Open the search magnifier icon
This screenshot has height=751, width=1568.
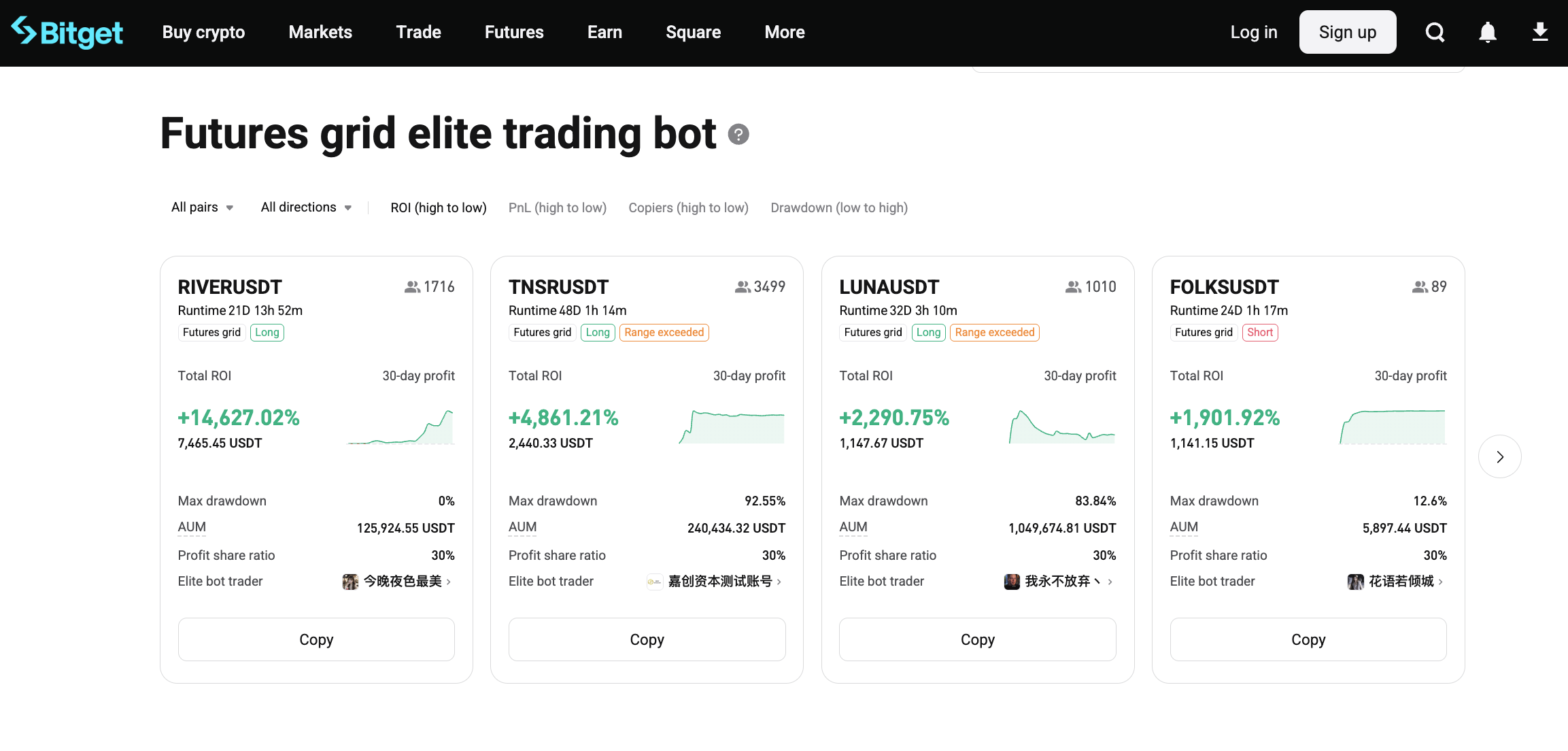pyautogui.click(x=1435, y=31)
